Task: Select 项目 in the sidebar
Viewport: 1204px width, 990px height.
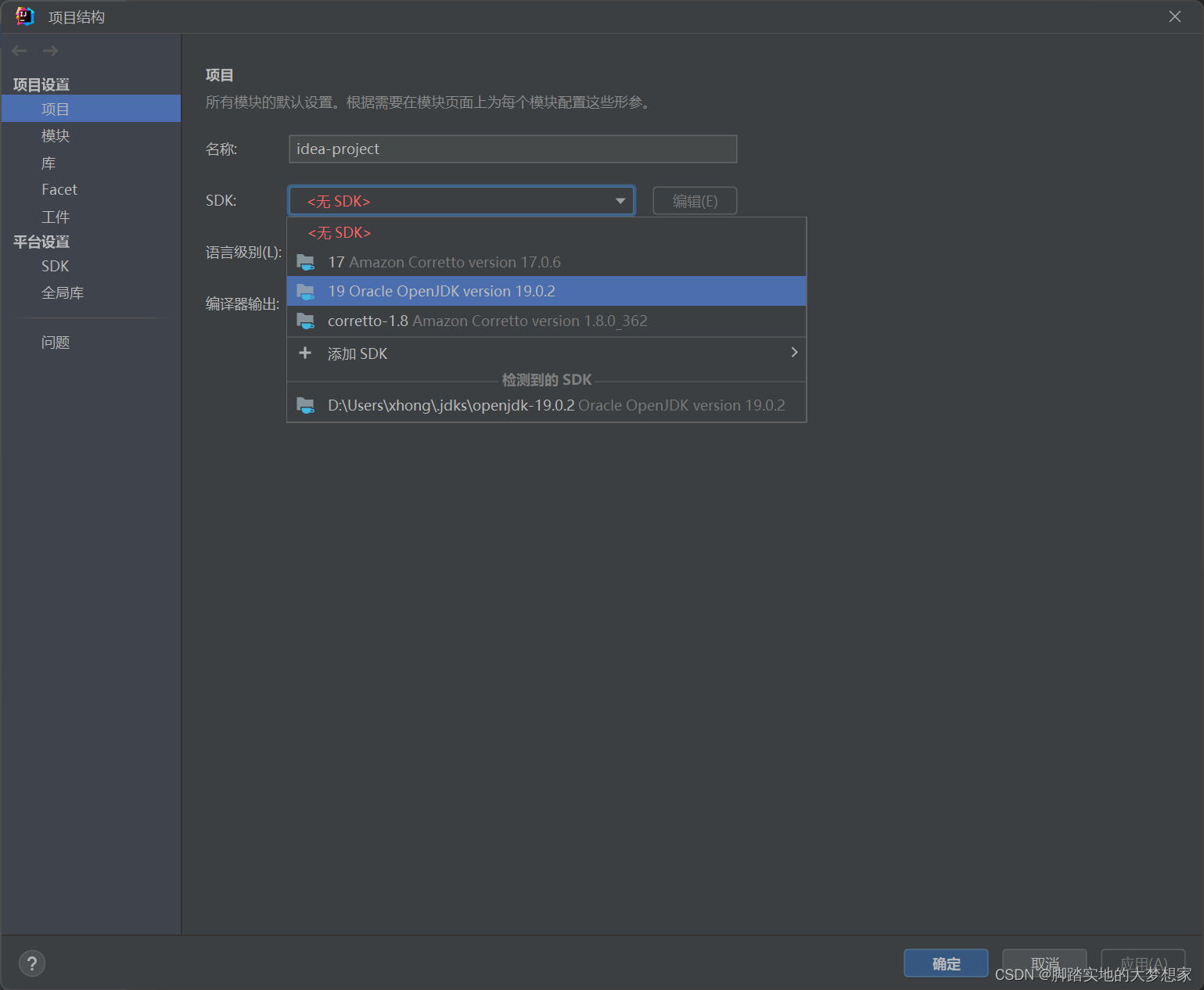Action: (x=92, y=109)
